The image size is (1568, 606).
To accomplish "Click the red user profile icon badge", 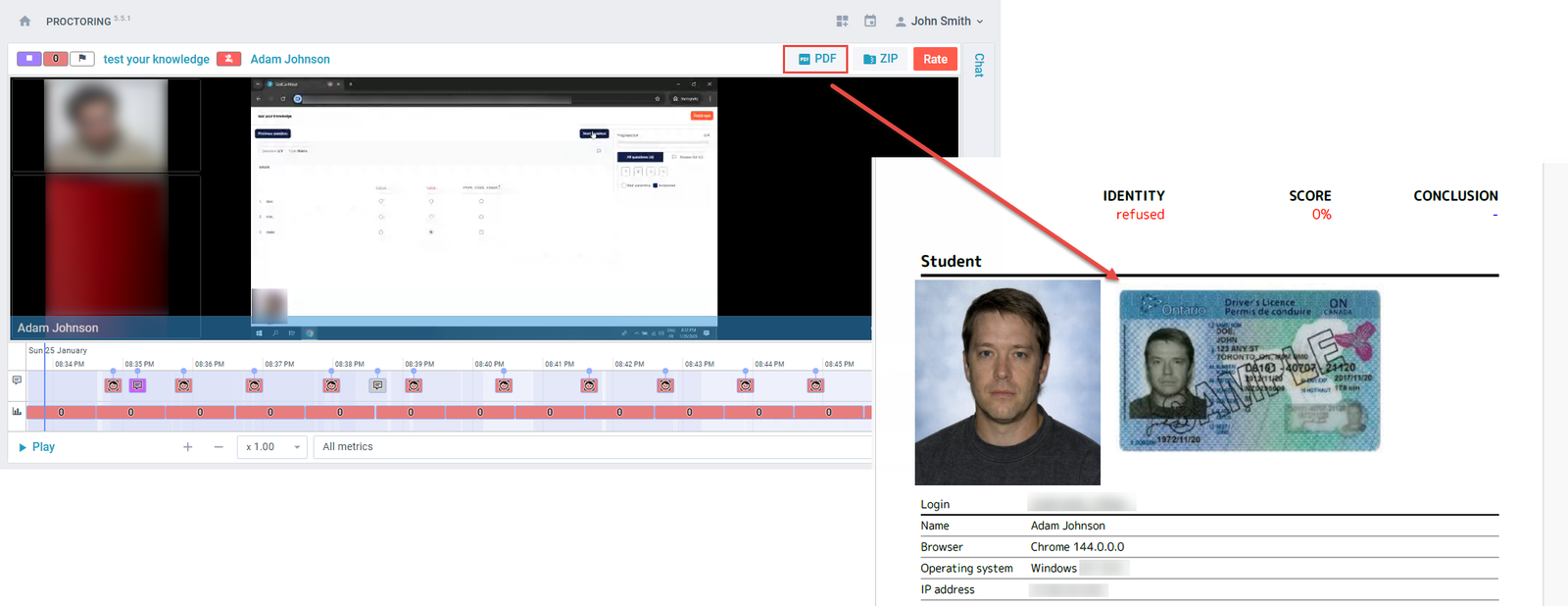I will (228, 59).
